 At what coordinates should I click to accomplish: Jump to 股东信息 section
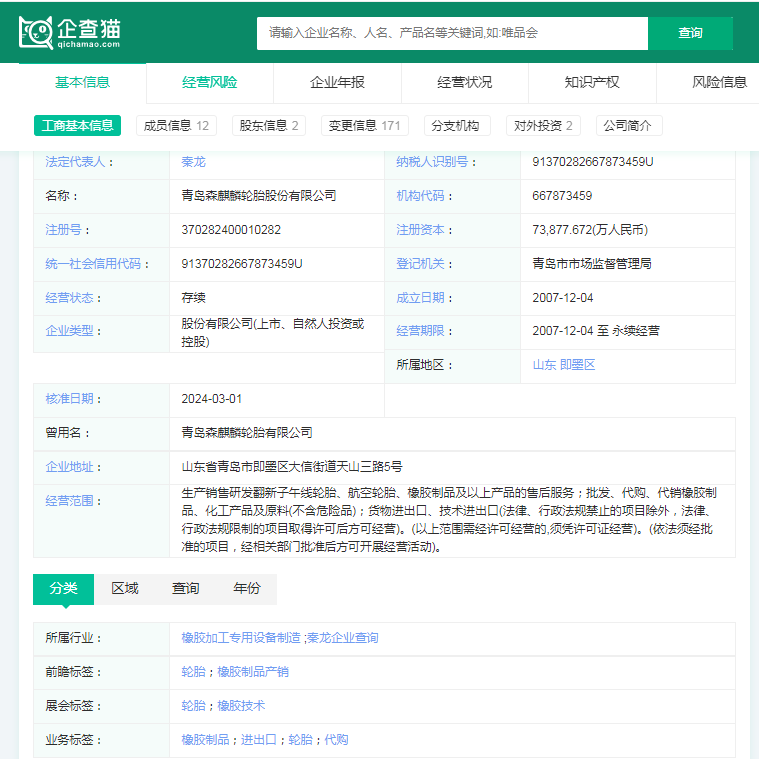[x=269, y=126]
